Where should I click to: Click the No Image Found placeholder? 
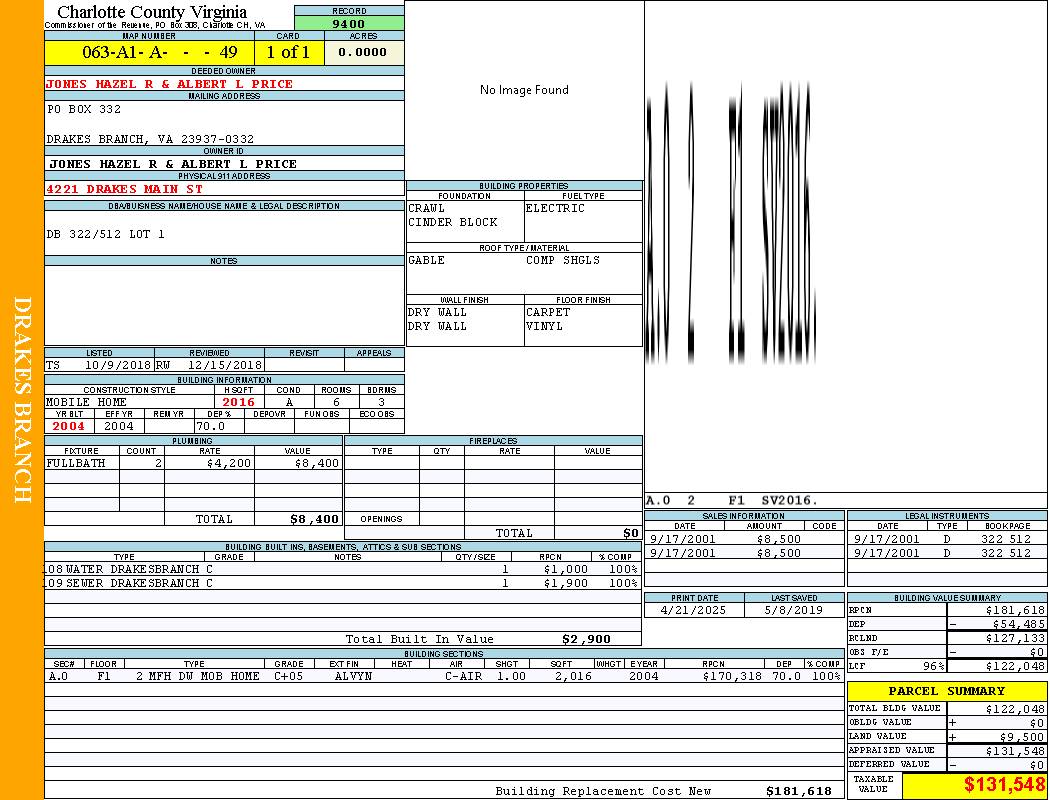(x=524, y=90)
